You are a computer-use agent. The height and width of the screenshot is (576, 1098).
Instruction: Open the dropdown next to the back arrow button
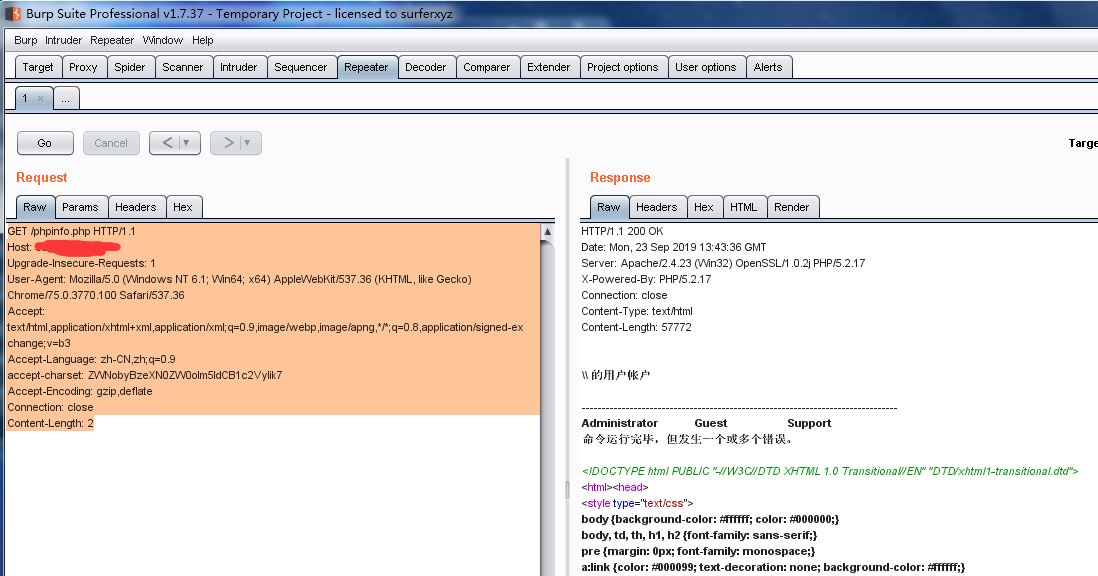tap(185, 142)
